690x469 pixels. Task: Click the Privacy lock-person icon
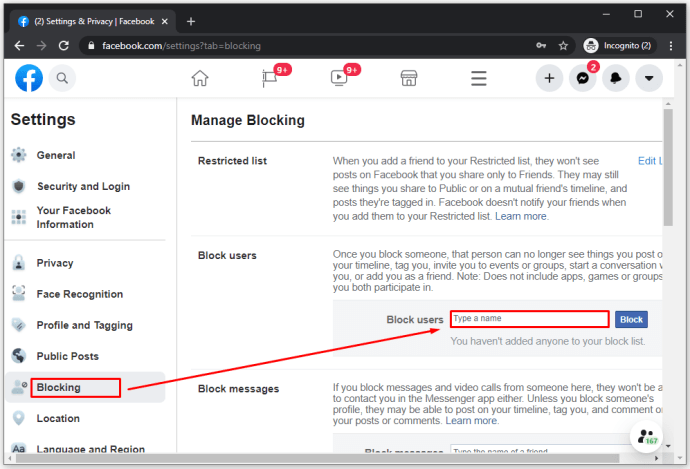(x=18, y=263)
